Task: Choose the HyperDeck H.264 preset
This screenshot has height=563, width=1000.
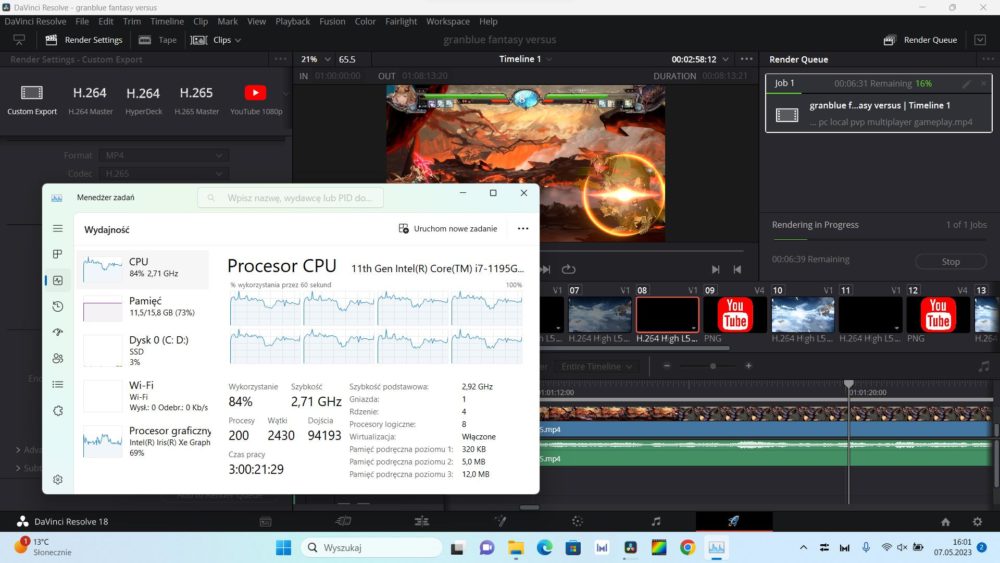Action: pos(143,100)
